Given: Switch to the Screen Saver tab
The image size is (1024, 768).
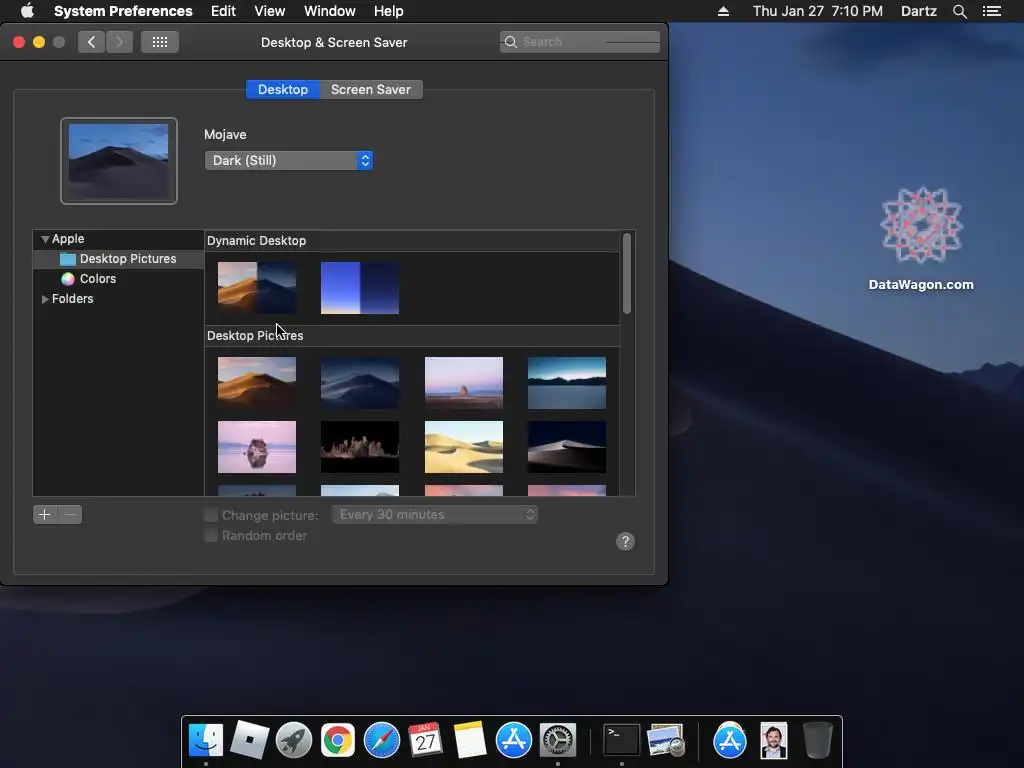Looking at the screenshot, I should coord(371,89).
